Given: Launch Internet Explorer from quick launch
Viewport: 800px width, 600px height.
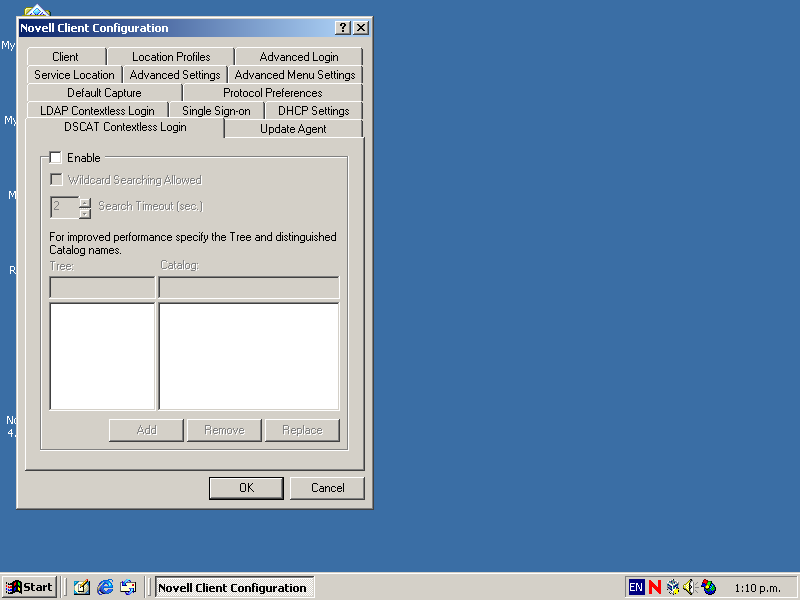Looking at the screenshot, I should (105, 587).
